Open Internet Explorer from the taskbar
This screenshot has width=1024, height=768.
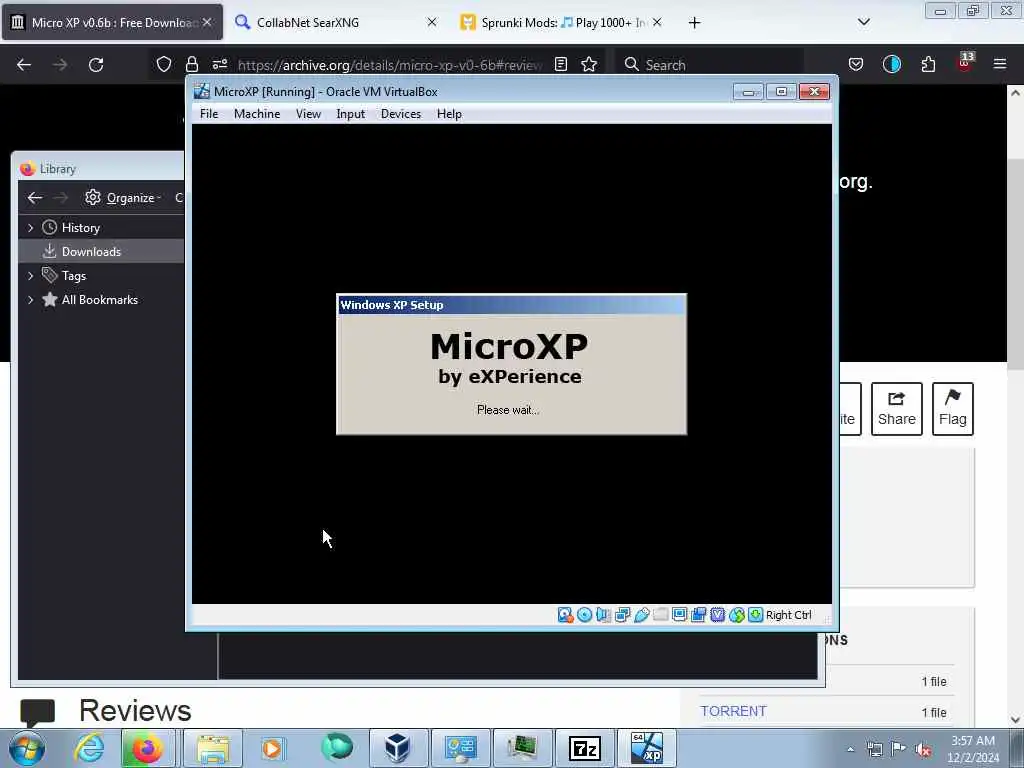tap(89, 748)
